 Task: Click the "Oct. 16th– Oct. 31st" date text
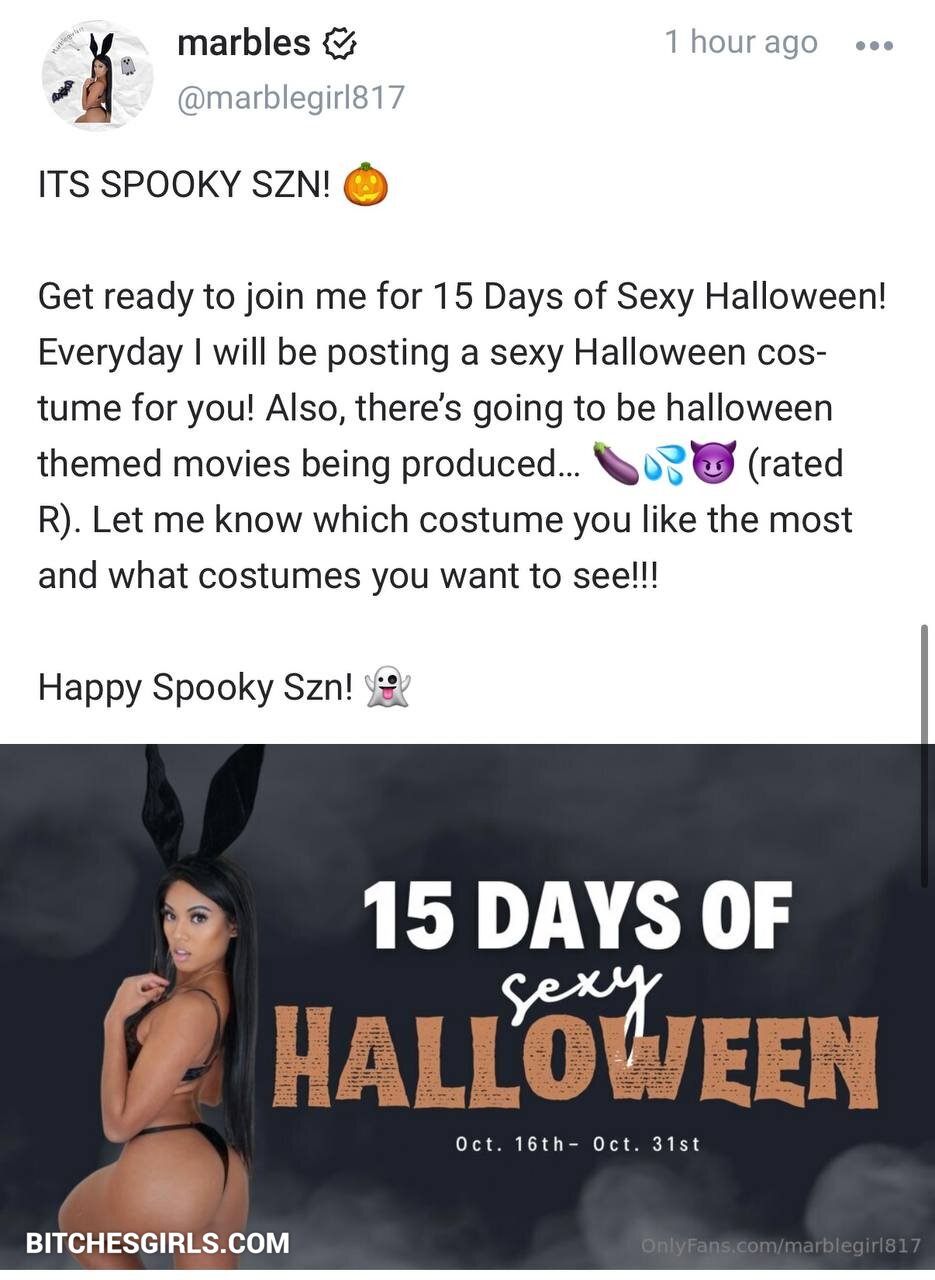tap(577, 1144)
